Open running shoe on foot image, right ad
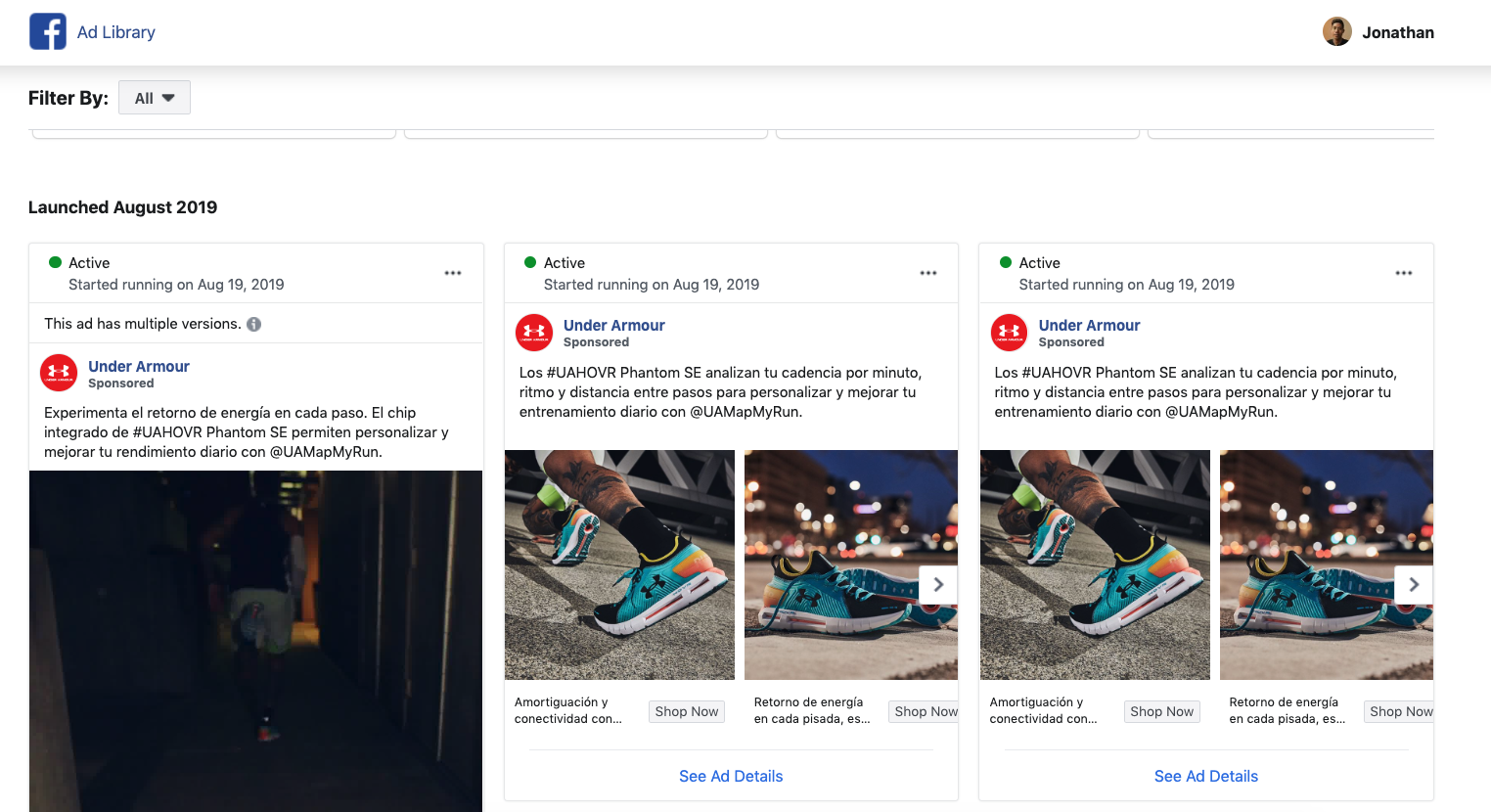The image size is (1491, 812). point(1095,564)
